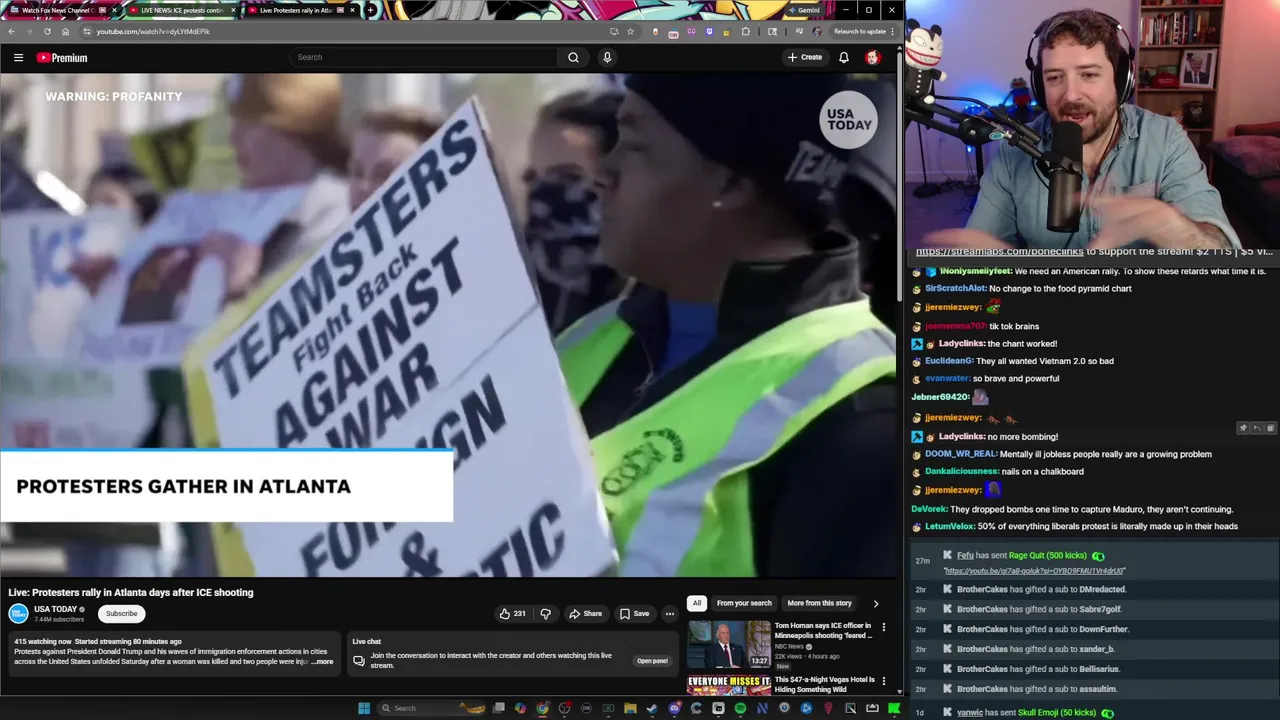Click the search magnifier button
The image size is (1280, 720).
tap(573, 57)
